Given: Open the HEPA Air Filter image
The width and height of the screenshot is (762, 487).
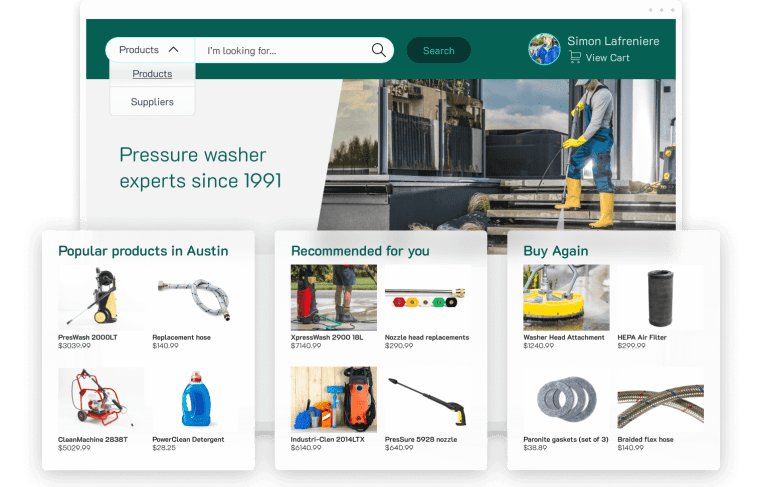Looking at the screenshot, I should pyautogui.click(x=660, y=297).
